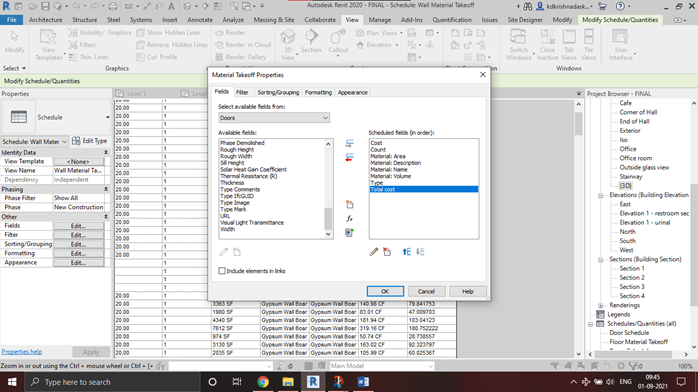Collapse the Identity Data properties group
Screen dimensions: 698x392
pos(106,153)
